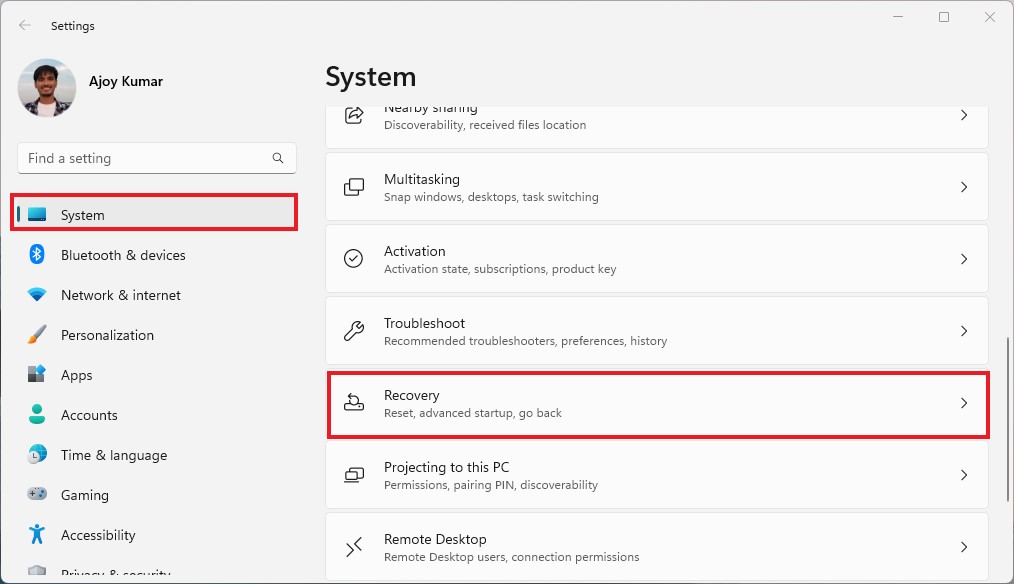Viewport: 1014px width, 584px height.
Task: Click the Time & language globe icon
Action: point(37,455)
